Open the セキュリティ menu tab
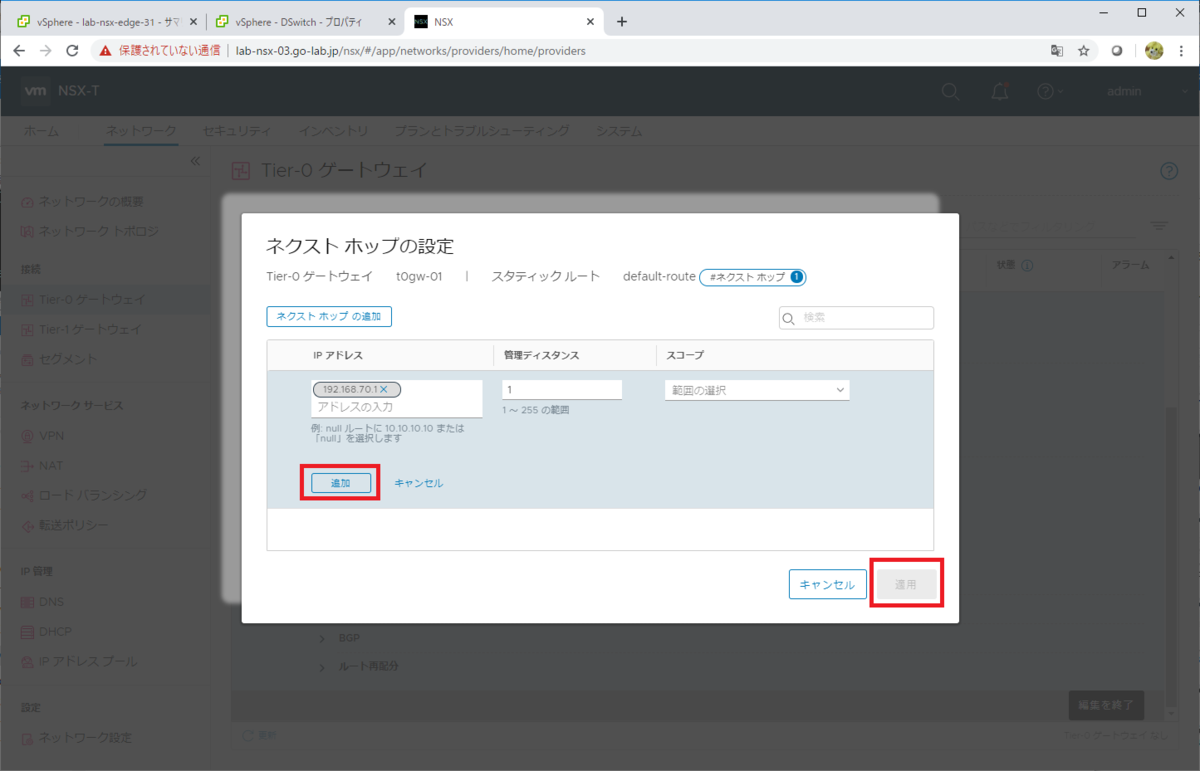The image size is (1200, 771). (236, 131)
